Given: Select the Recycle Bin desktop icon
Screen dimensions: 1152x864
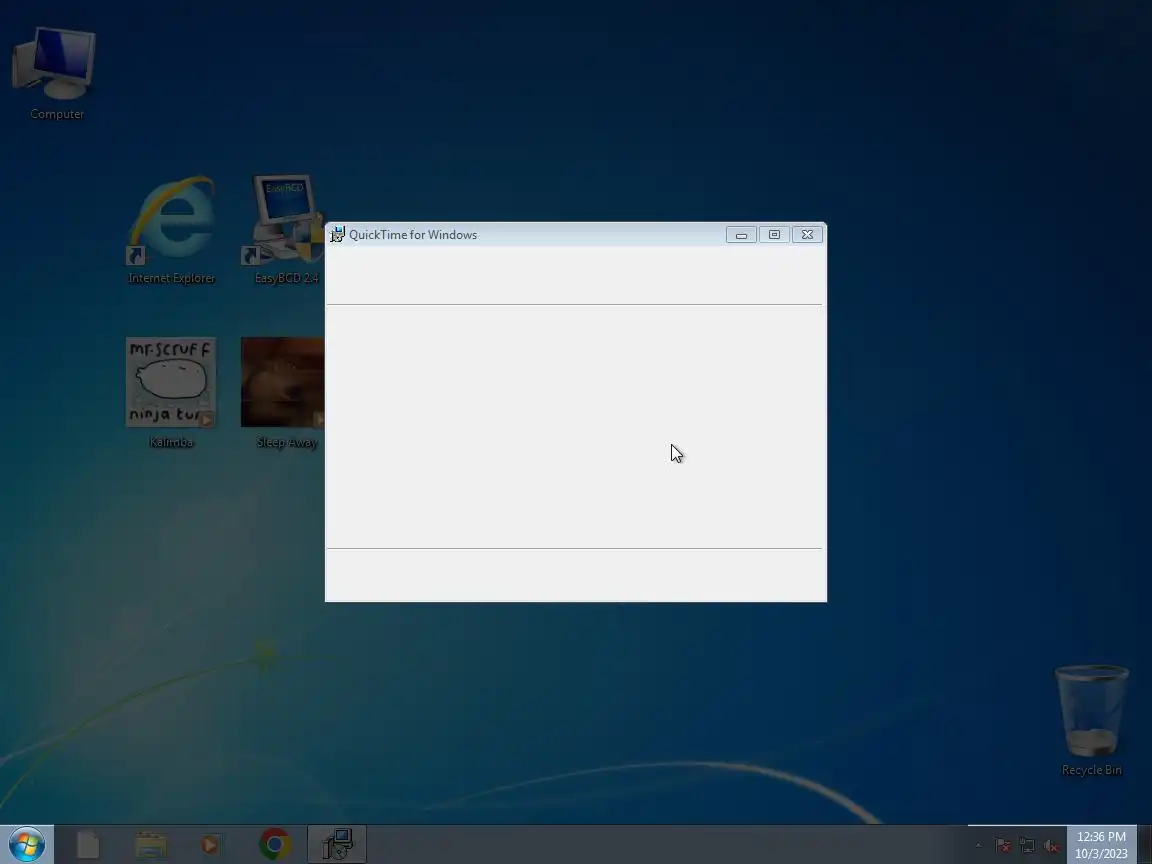Looking at the screenshot, I should pyautogui.click(x=1091, y=721).
